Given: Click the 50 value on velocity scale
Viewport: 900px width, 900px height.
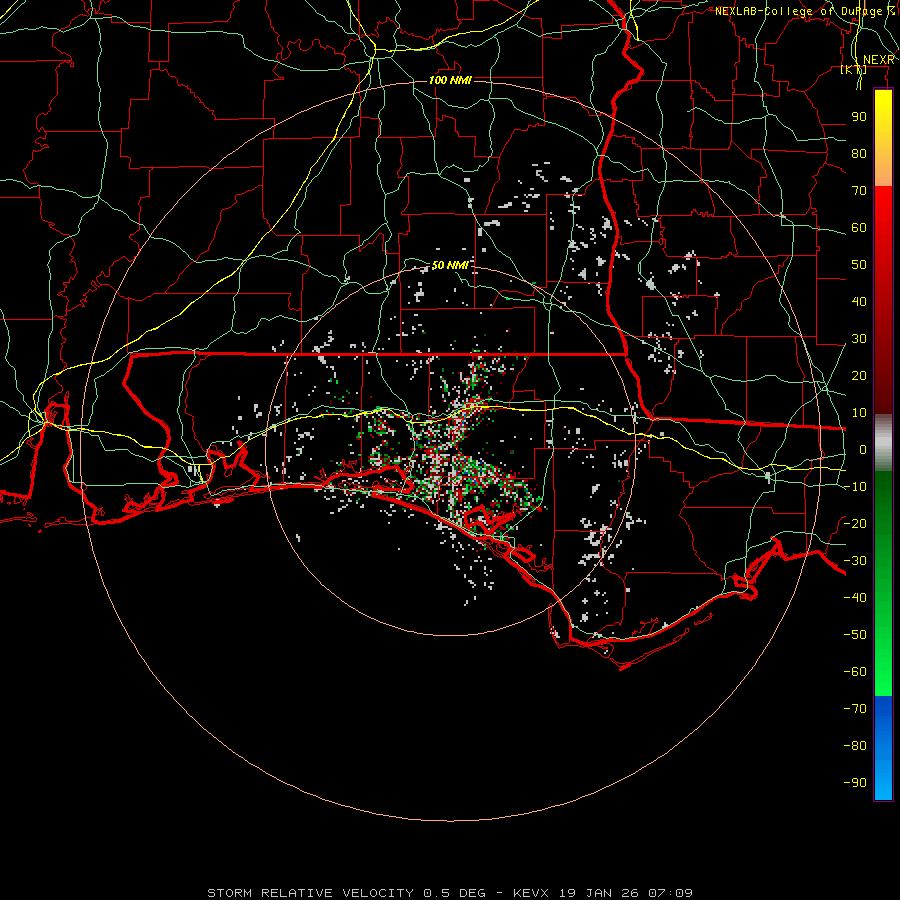Looking at the screenshot, I should pos(859,265).
